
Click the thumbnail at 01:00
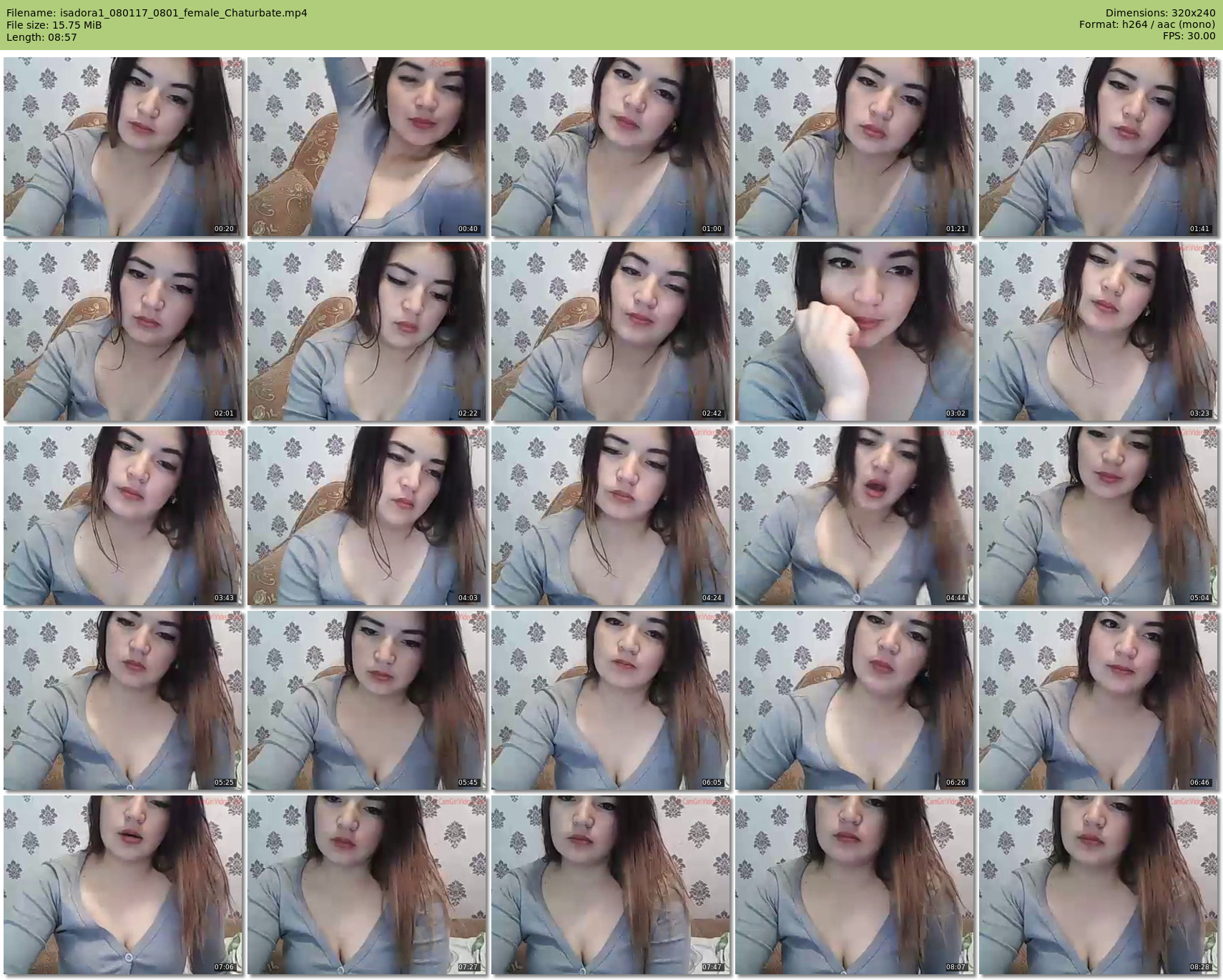click(611, 147)
